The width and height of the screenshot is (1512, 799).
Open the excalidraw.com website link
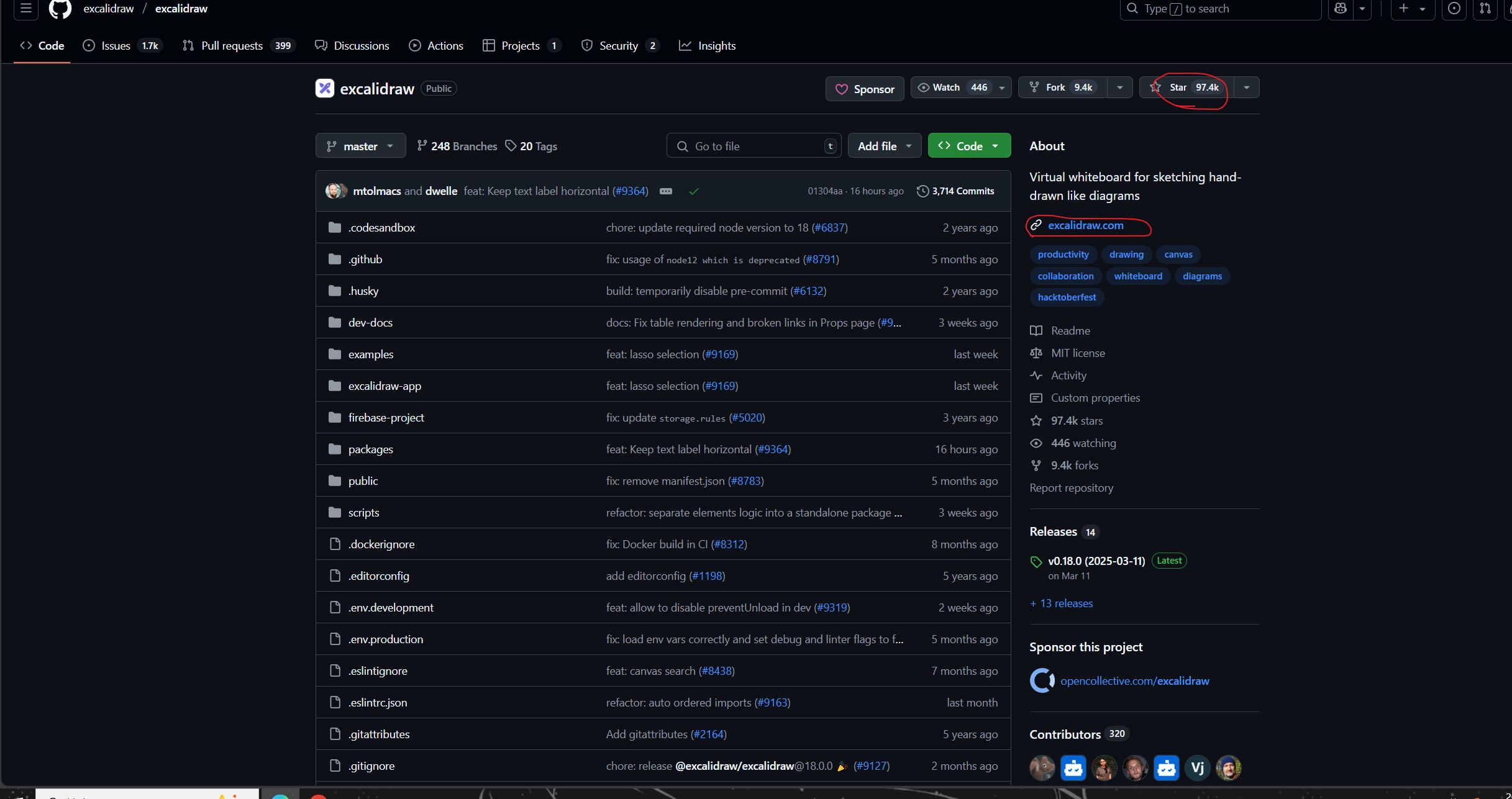[x=1085, y=225]
